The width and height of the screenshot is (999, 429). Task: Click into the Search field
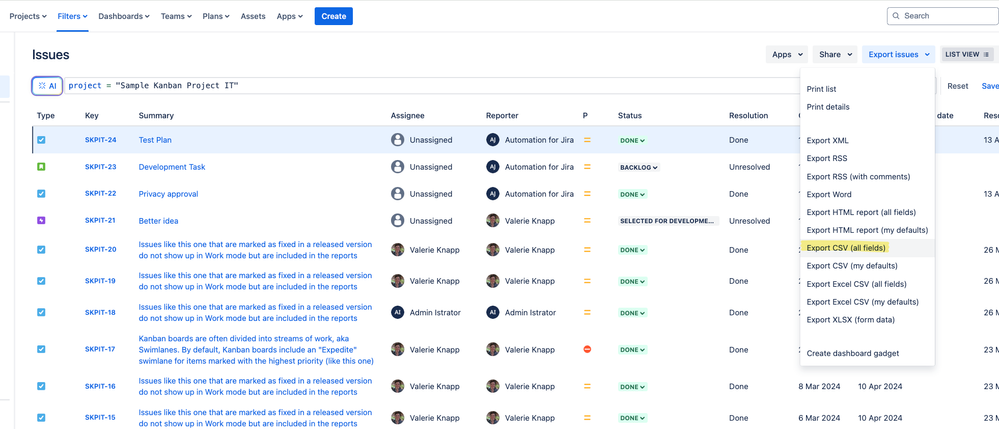pyautogui.click(x=943, y=16)
